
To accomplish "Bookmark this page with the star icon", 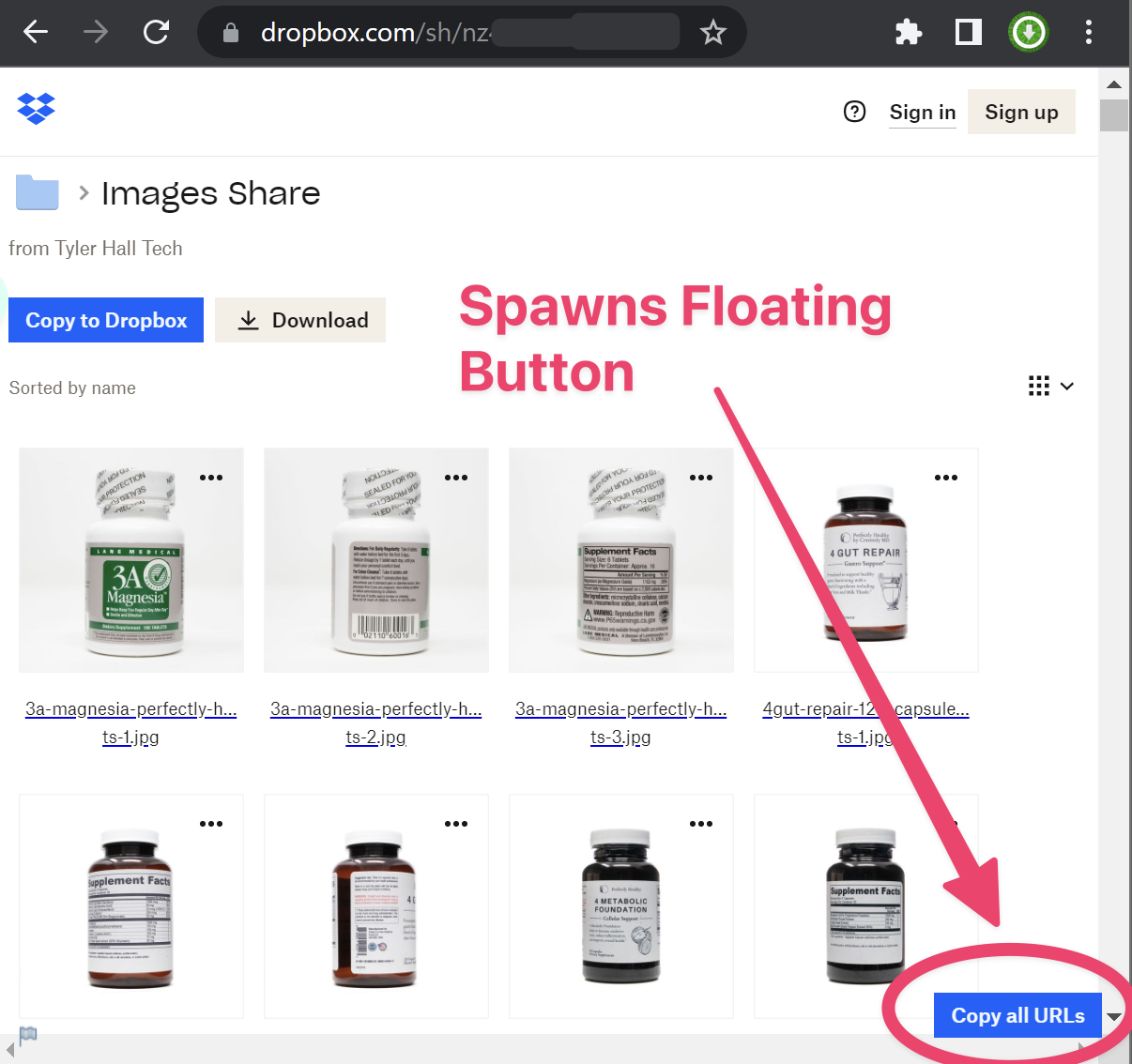I will [713, 33].
